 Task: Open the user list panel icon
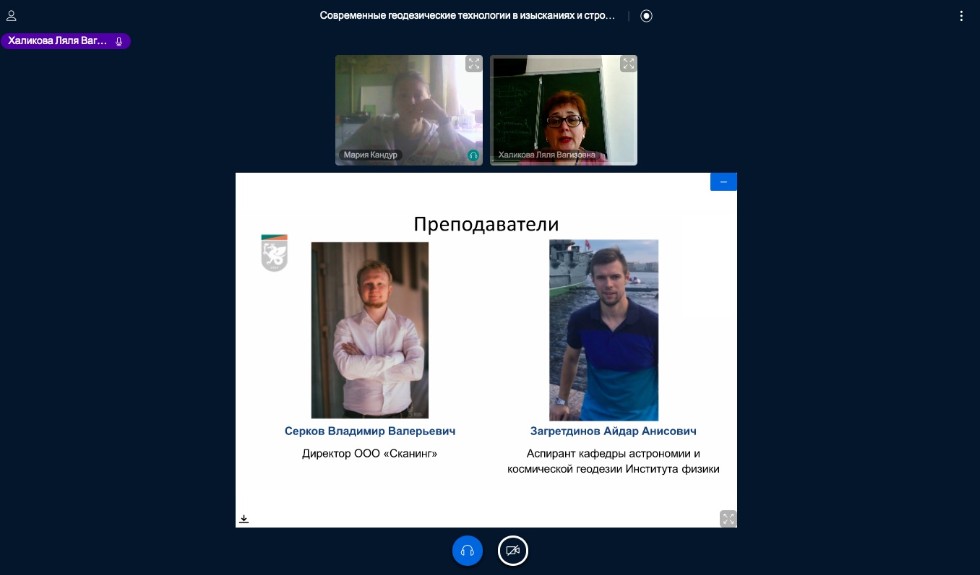11,16
